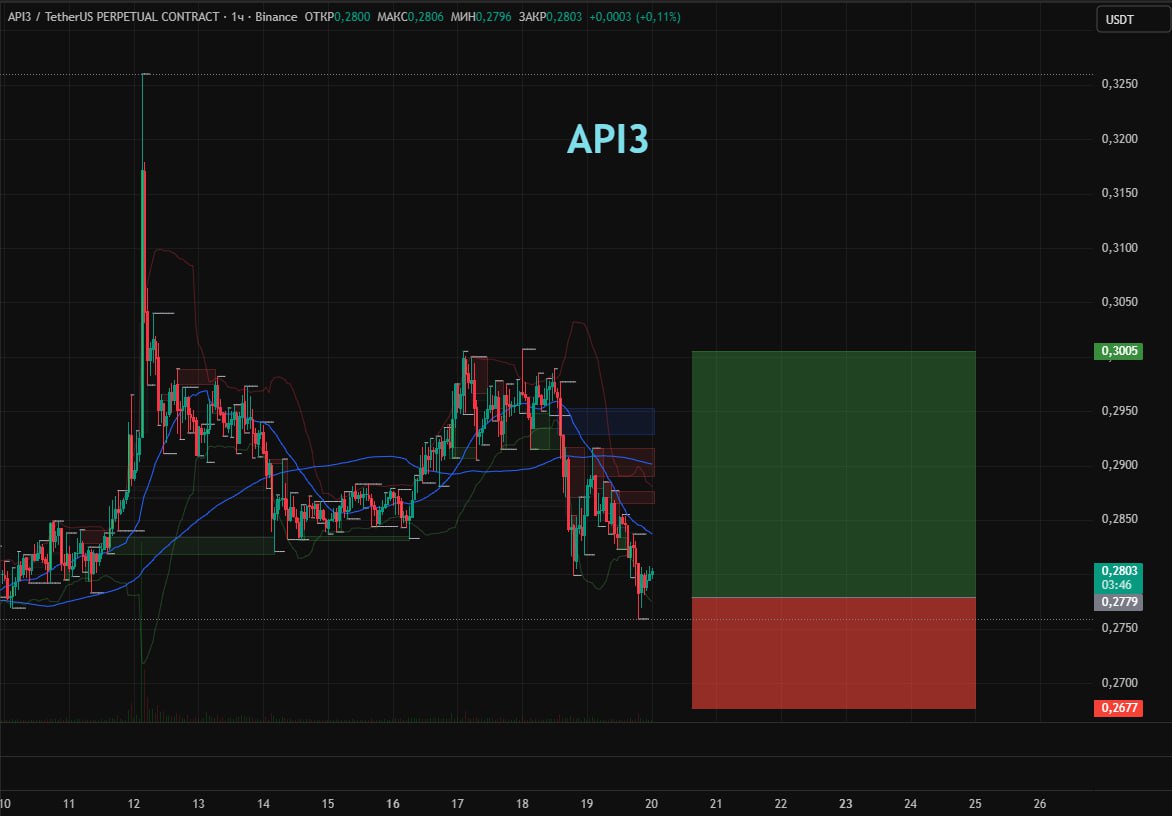Open the USDT currency selector
This screenshot has width=1172, height=816.
coord(1132,19)
